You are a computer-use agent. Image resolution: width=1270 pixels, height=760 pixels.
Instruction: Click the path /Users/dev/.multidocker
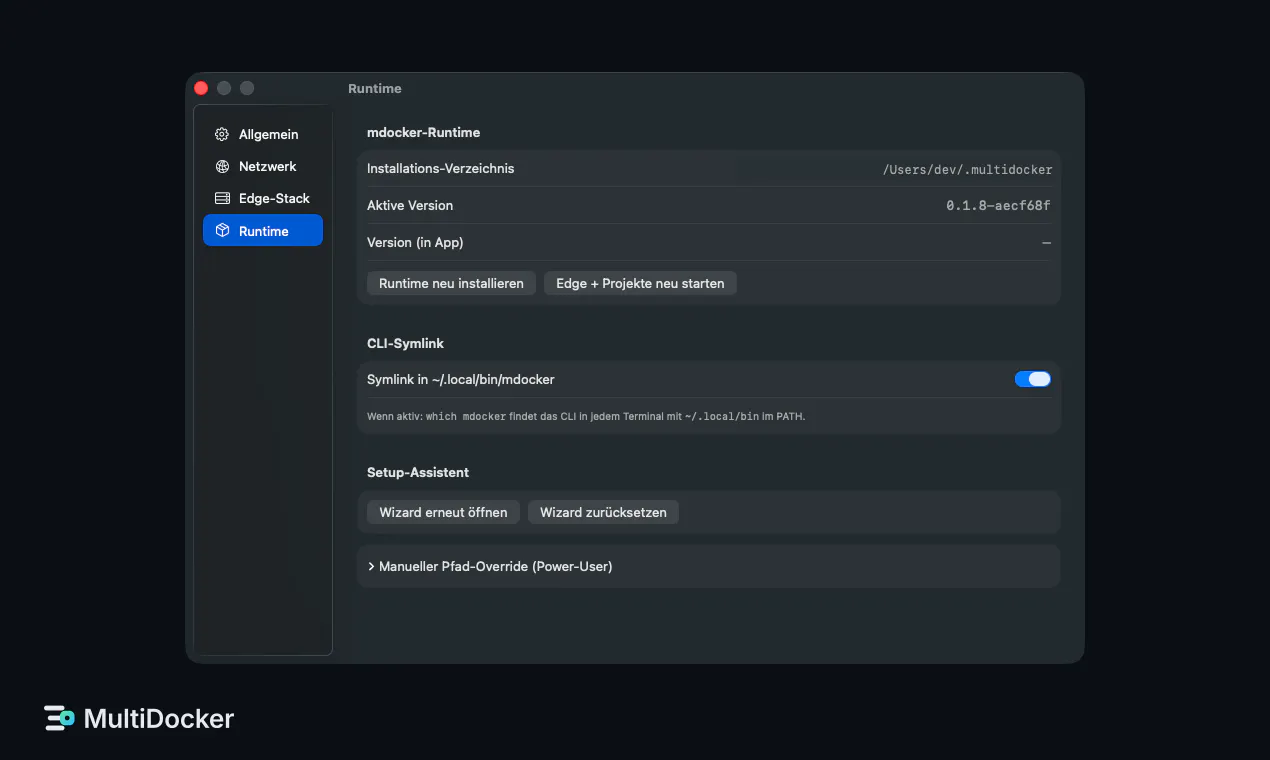click(x=967, y=170)
